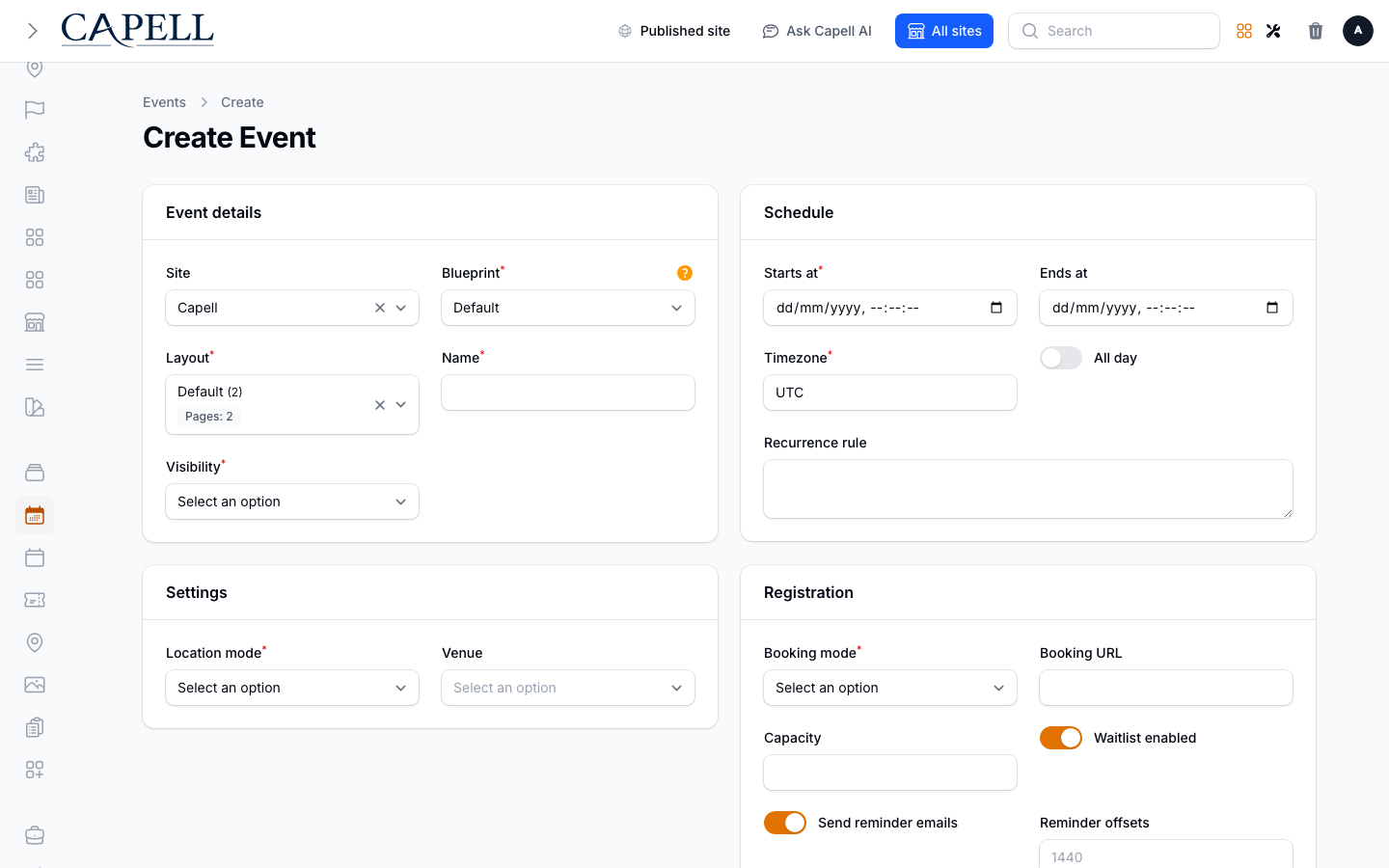1389x868 pixels.
Task: Click the Capell logo
Action: pyautogui.click(x=137, y=30)
